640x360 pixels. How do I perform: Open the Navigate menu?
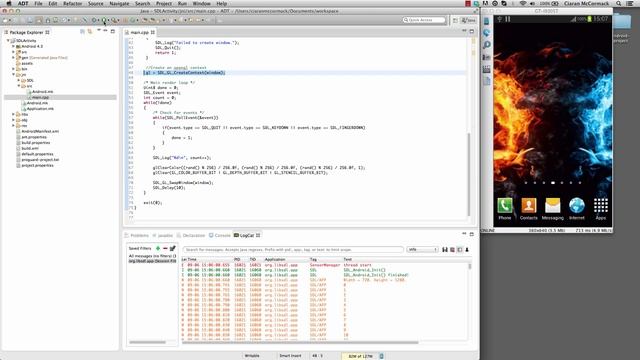click(x=119, y=3)
